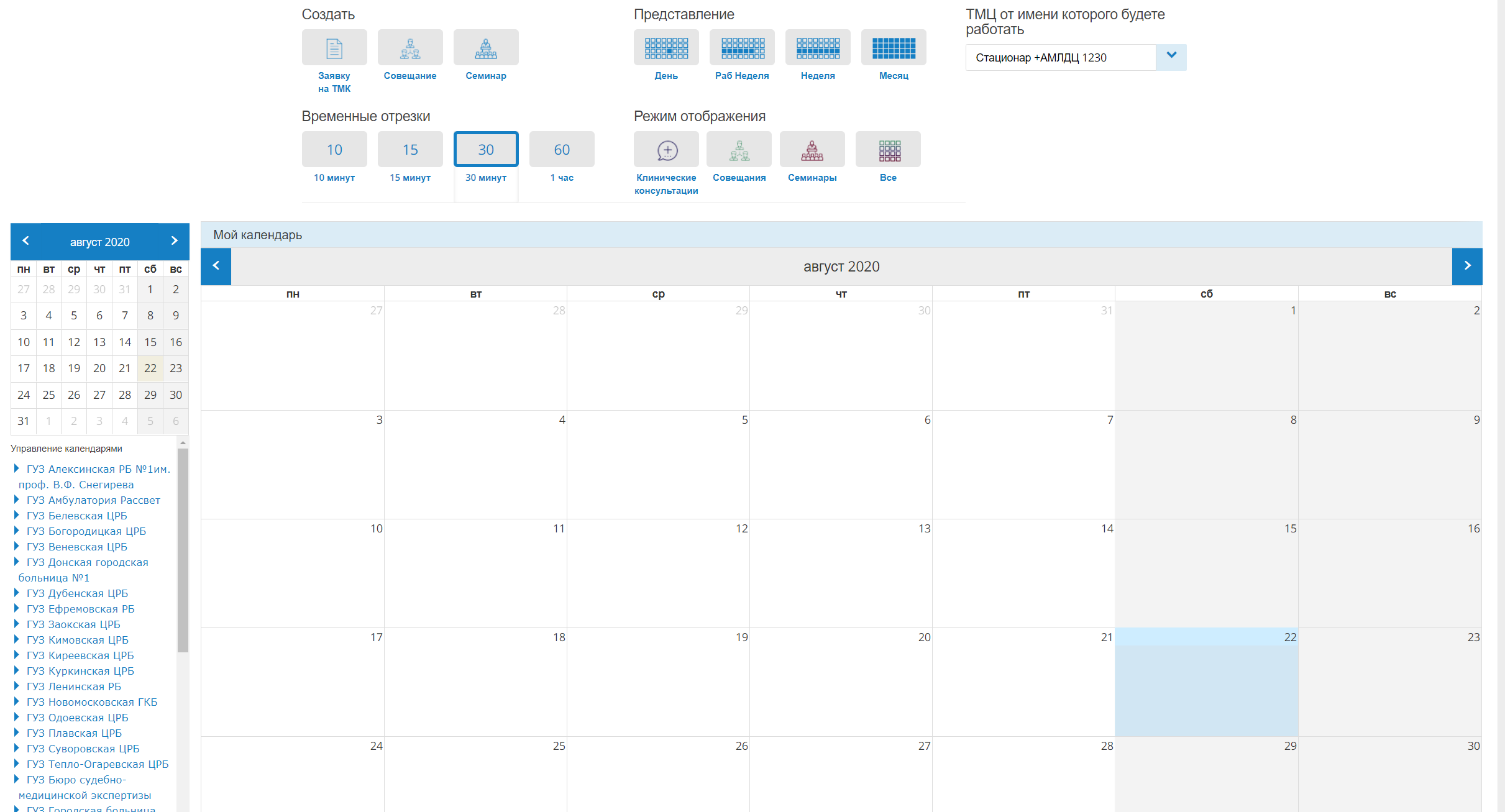
Task: Select the 30 минут time slot
Action: (x=486, y=150)
